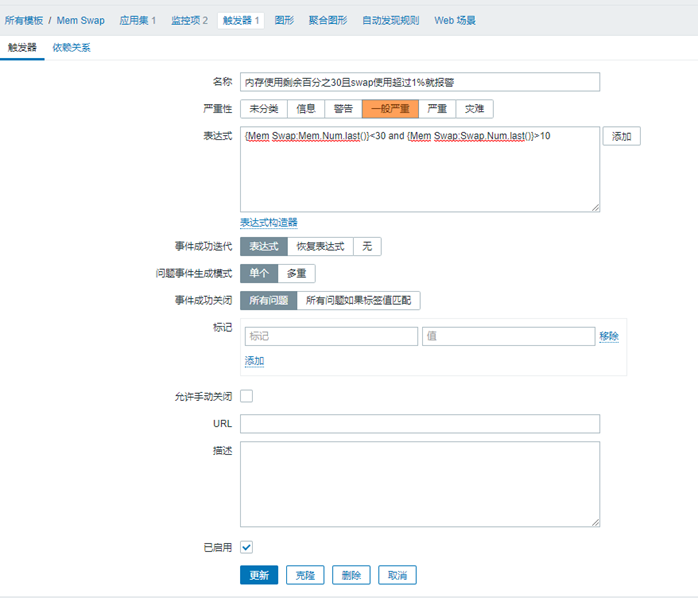Grab the description textarea resize handle
This screenshot has width=698, height=598.
[x=596, y=522]
